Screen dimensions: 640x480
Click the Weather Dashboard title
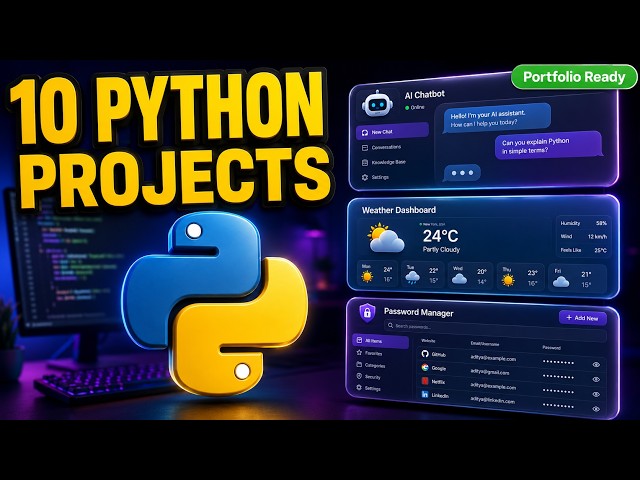399,210
